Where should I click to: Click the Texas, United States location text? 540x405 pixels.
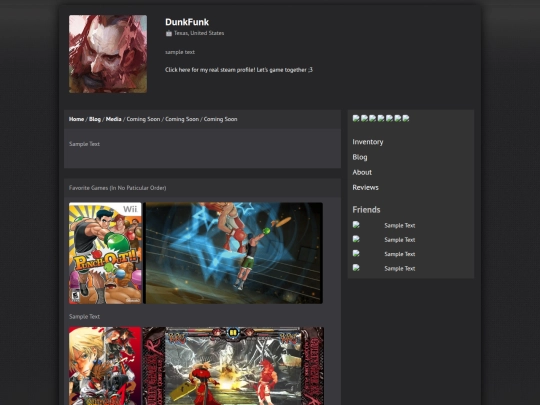199,33
